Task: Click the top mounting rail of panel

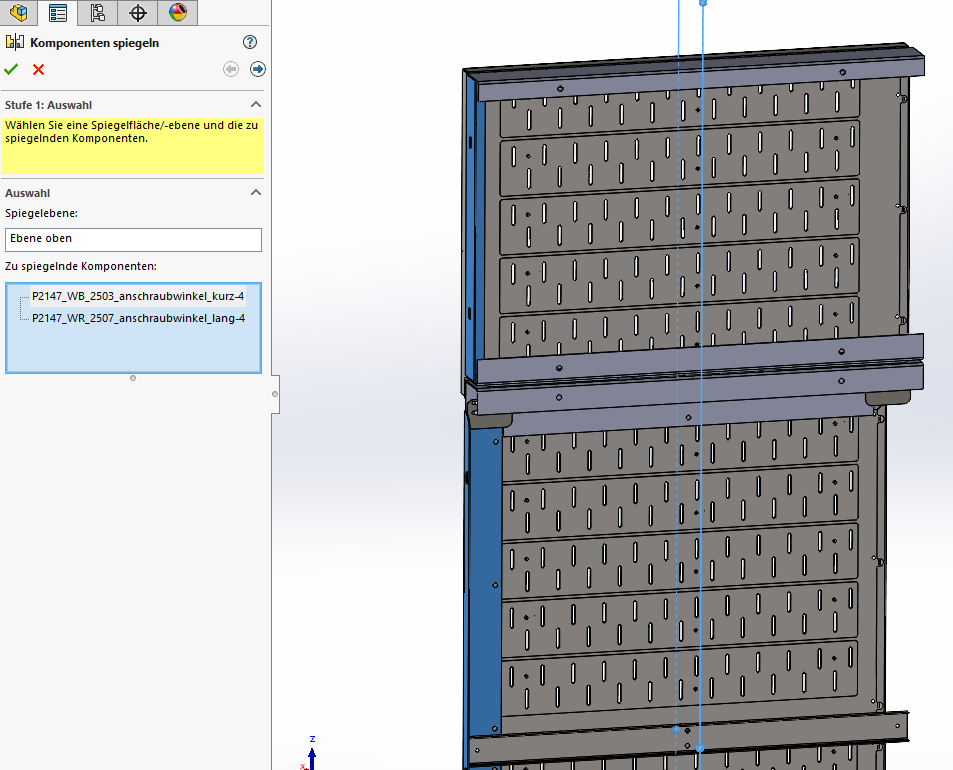Action: coord(699,77)
